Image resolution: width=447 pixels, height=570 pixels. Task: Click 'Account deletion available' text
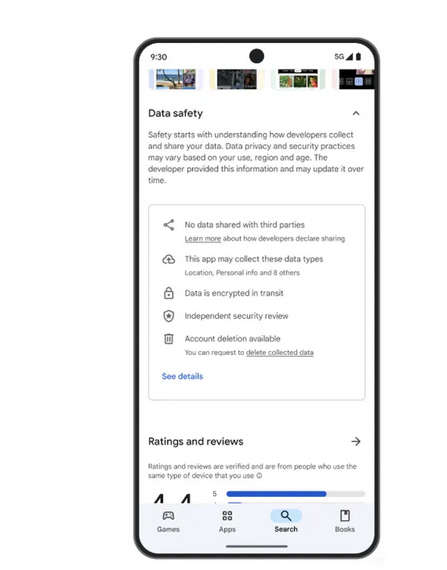pos(233,339)
